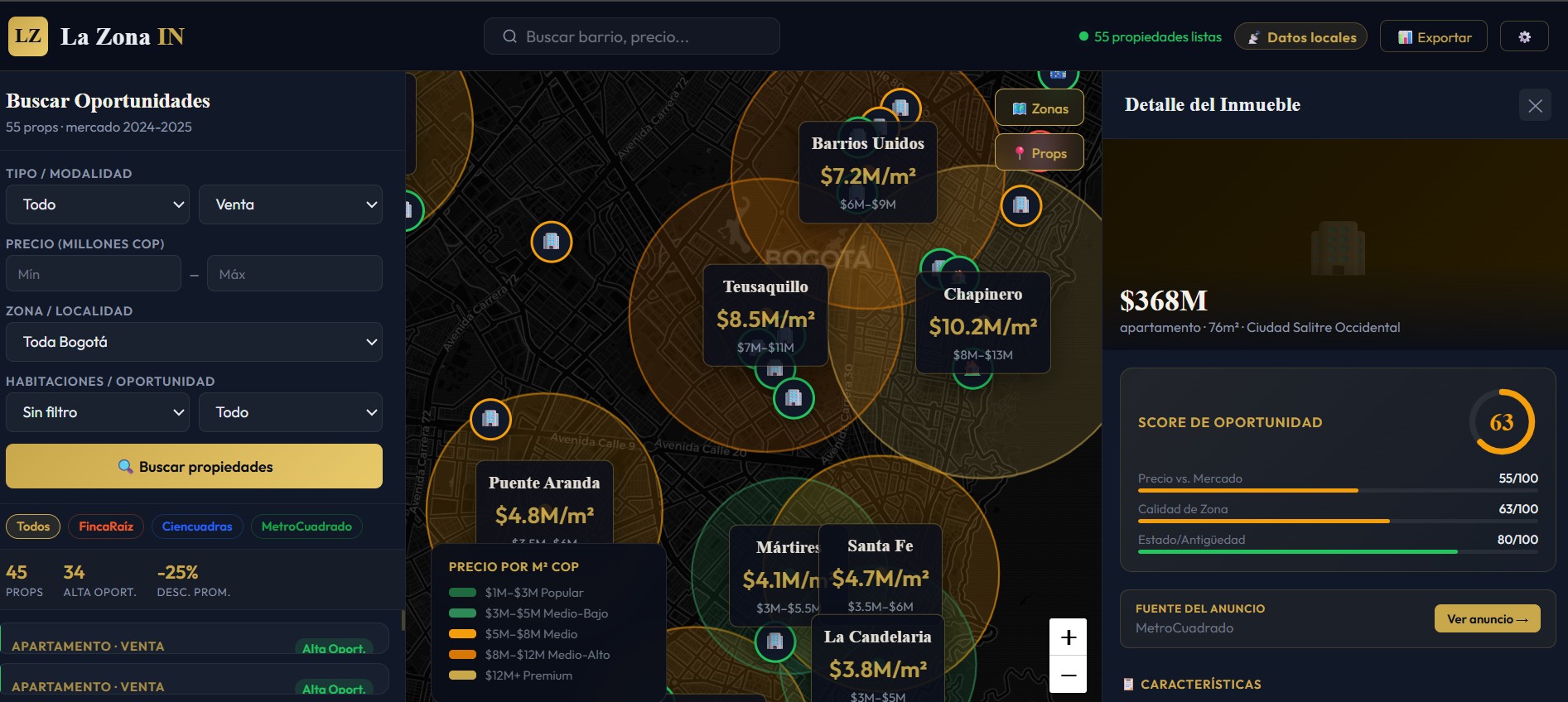This screenshot has width=1568, height=702.
Task: Zoom in on the map
Action: 1069,637
